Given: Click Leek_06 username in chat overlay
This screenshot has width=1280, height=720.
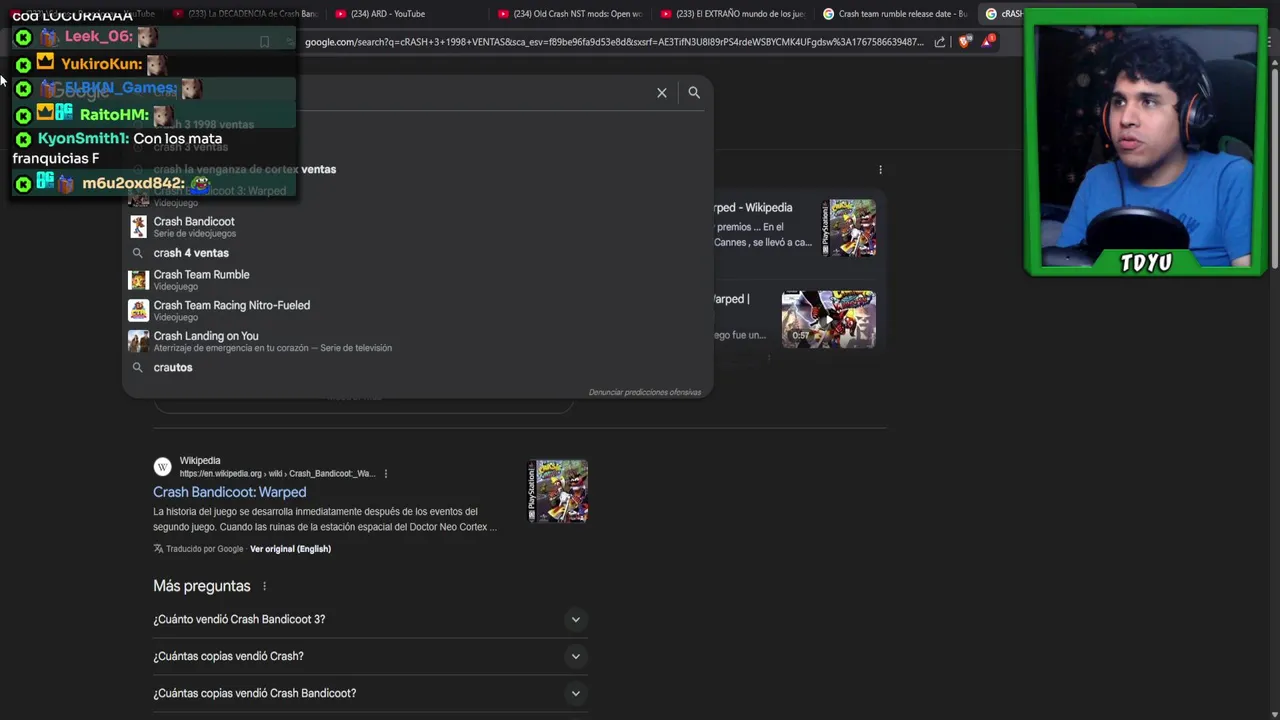Looking at the screenshot, I should 98,37.
